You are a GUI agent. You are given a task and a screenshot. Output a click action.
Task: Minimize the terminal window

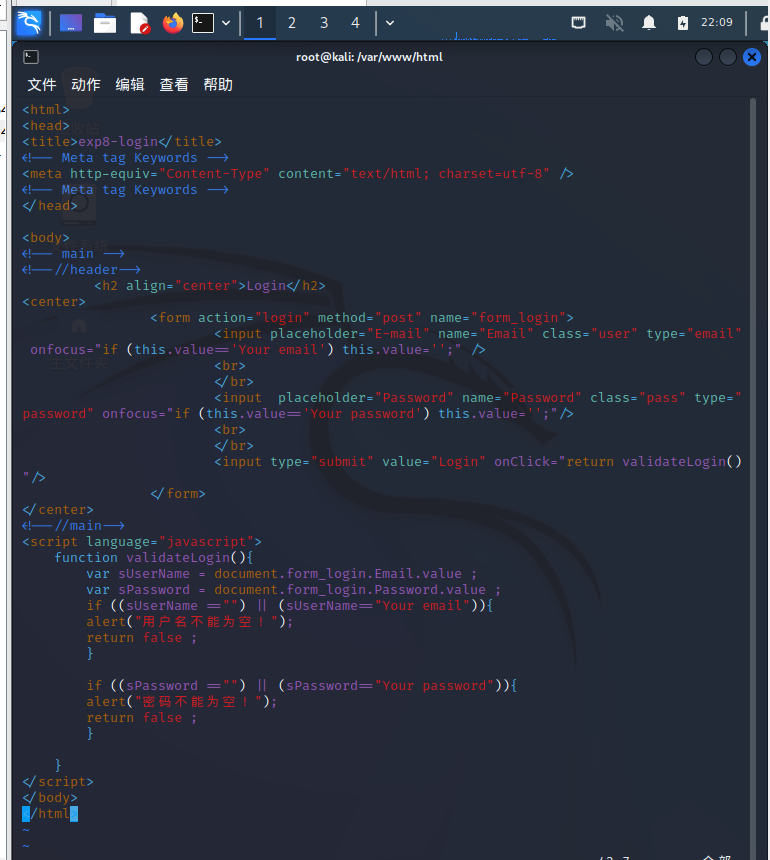click(x=704, y=57)
